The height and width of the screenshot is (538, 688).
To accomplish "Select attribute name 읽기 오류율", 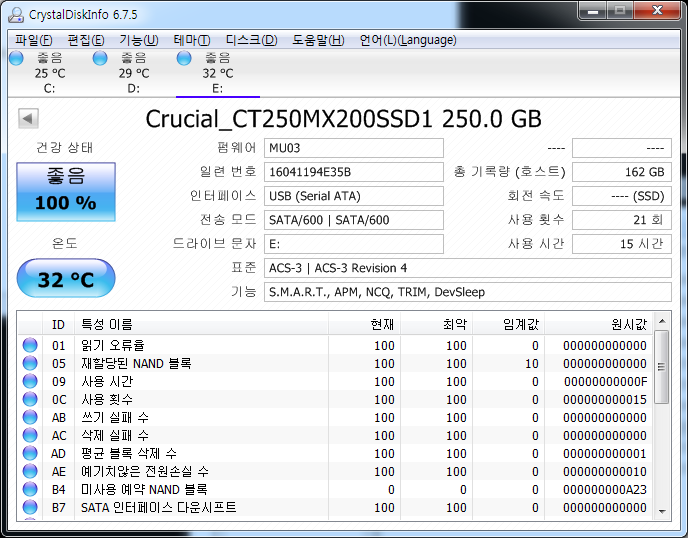I will tap(113, 345).
